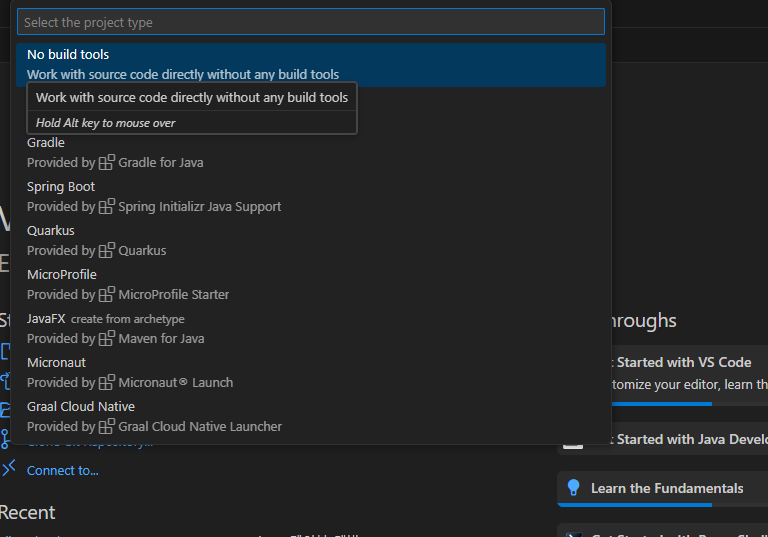Click the lightbulb icon of Learn the Fundamentals
768x537 pixels.
pyautogui.click(x=573, y=488)
